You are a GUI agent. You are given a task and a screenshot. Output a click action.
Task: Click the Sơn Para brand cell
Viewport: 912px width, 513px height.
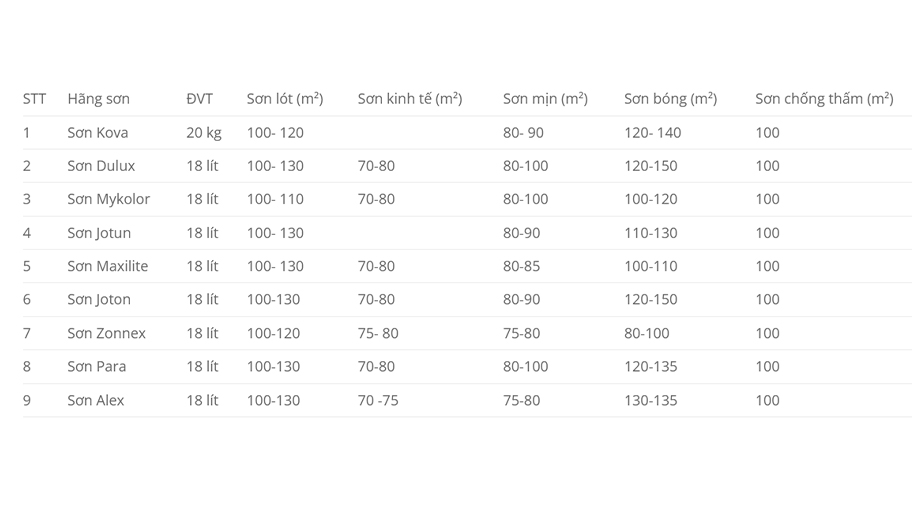pyautogui.click(x=97, y=366)
